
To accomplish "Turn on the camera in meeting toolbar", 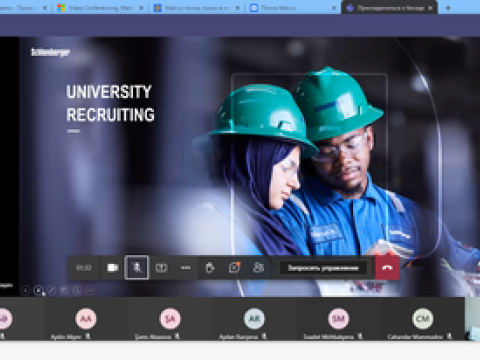I will coord(112,268).
